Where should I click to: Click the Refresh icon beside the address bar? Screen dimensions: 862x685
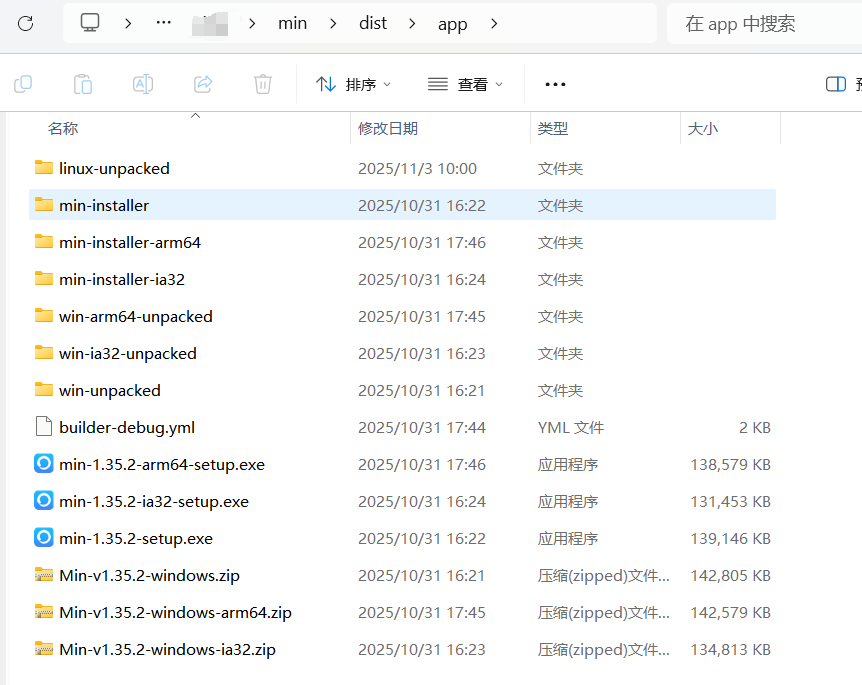pyautogui.click(x=26, y=22)
